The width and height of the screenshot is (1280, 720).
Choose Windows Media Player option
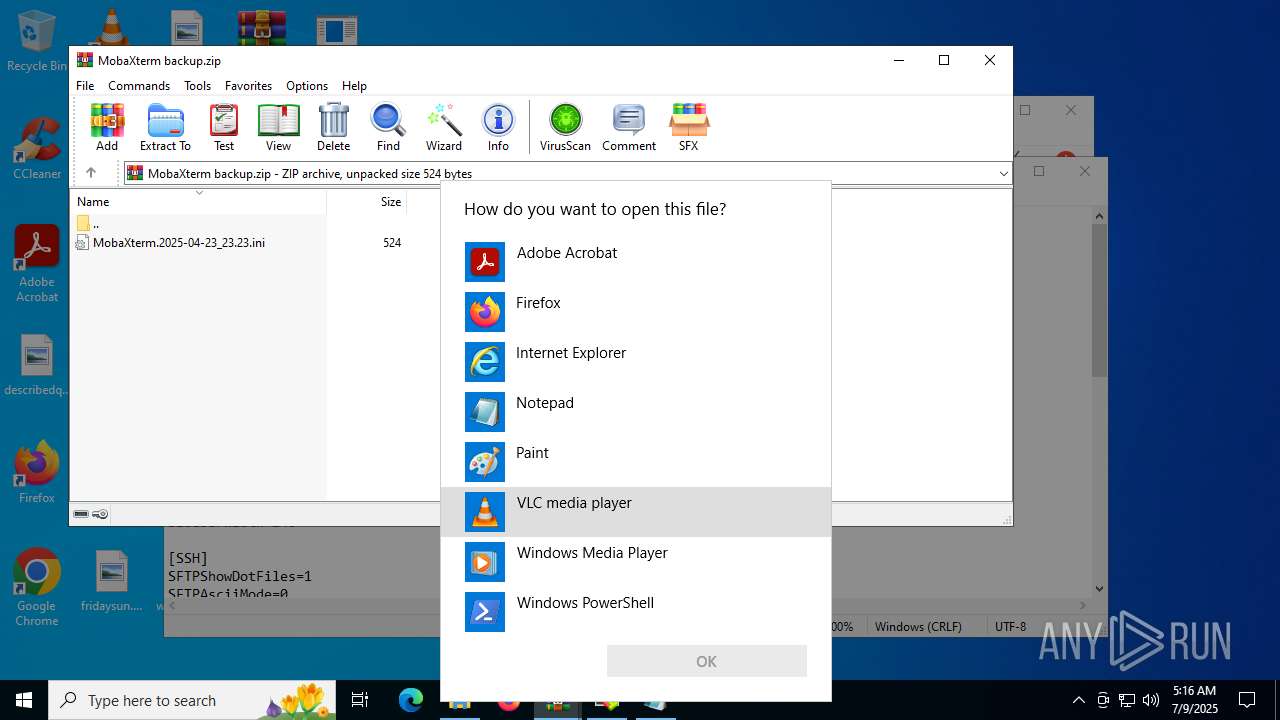point(636,562)
